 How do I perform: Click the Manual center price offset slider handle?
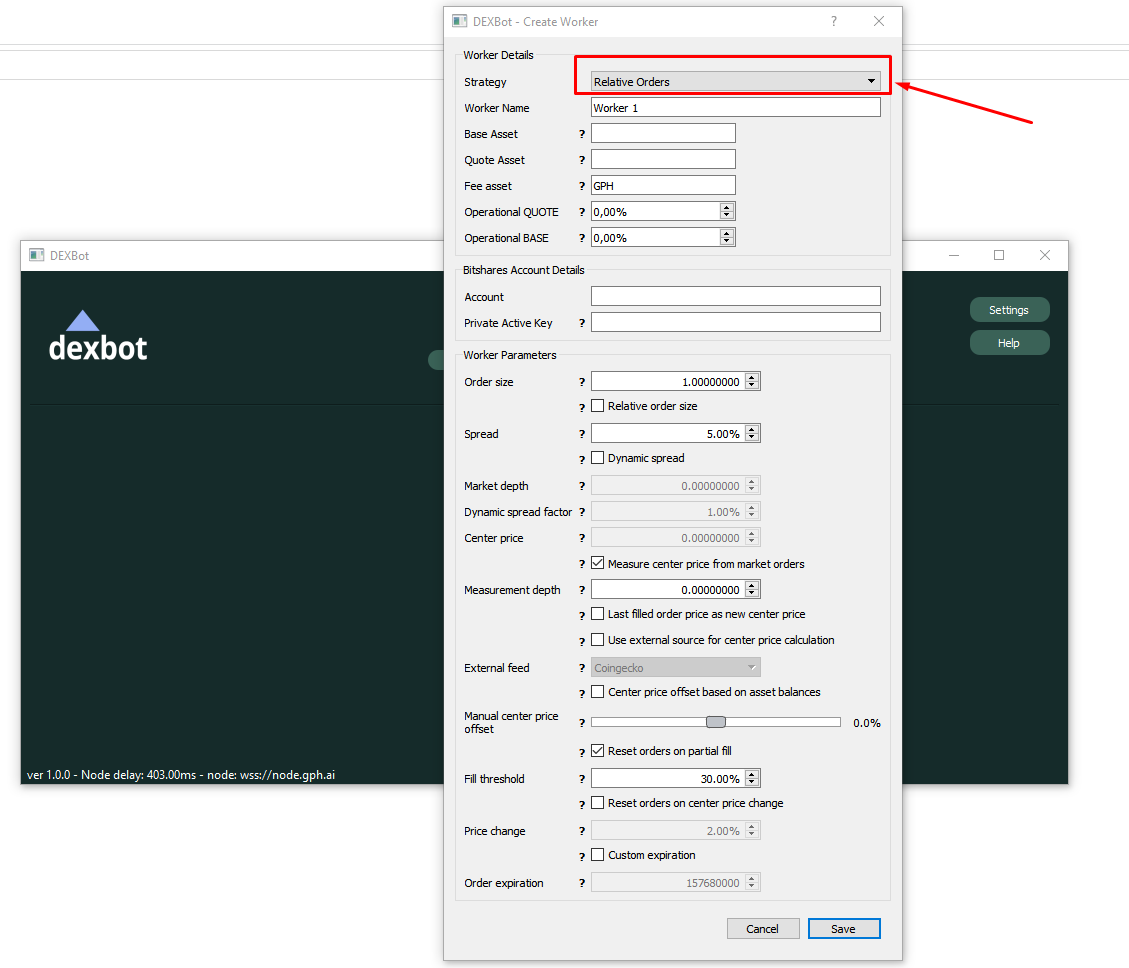(x=716, y=722)
